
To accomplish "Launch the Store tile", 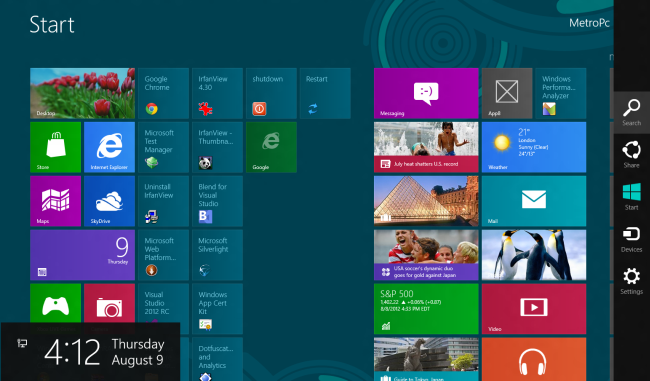I will 56,147.
